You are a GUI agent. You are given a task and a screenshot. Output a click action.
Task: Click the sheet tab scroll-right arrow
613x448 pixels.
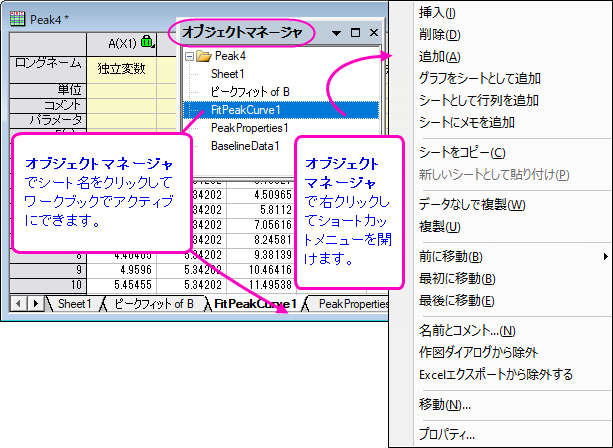[x=36, y=303]
